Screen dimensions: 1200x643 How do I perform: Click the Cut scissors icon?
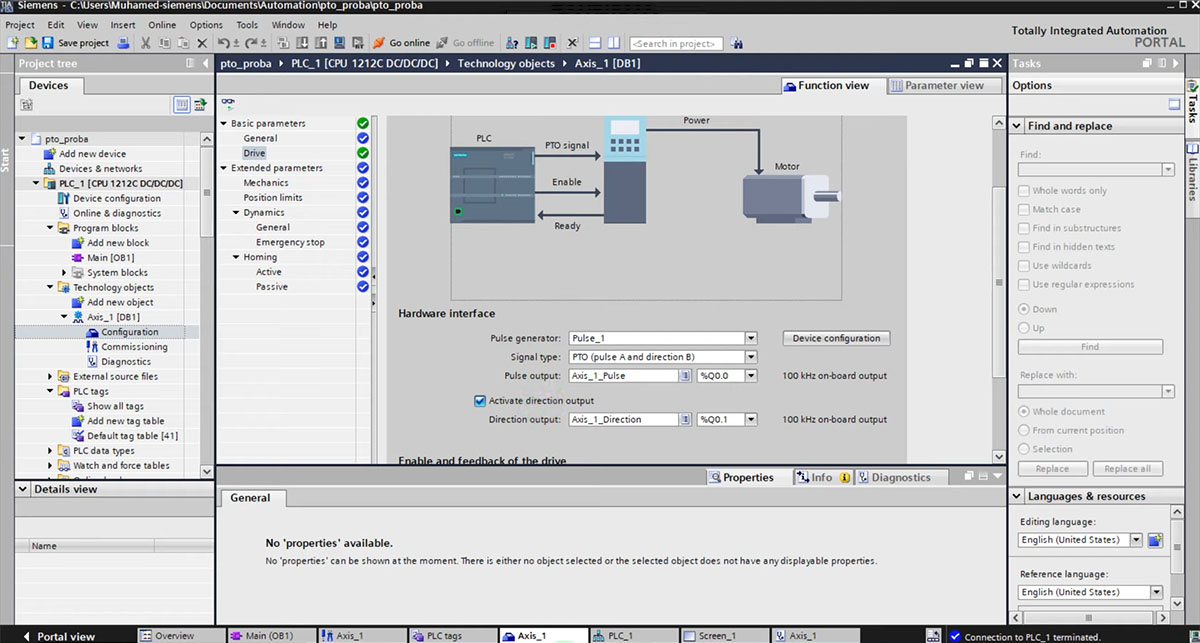point(146,43)
